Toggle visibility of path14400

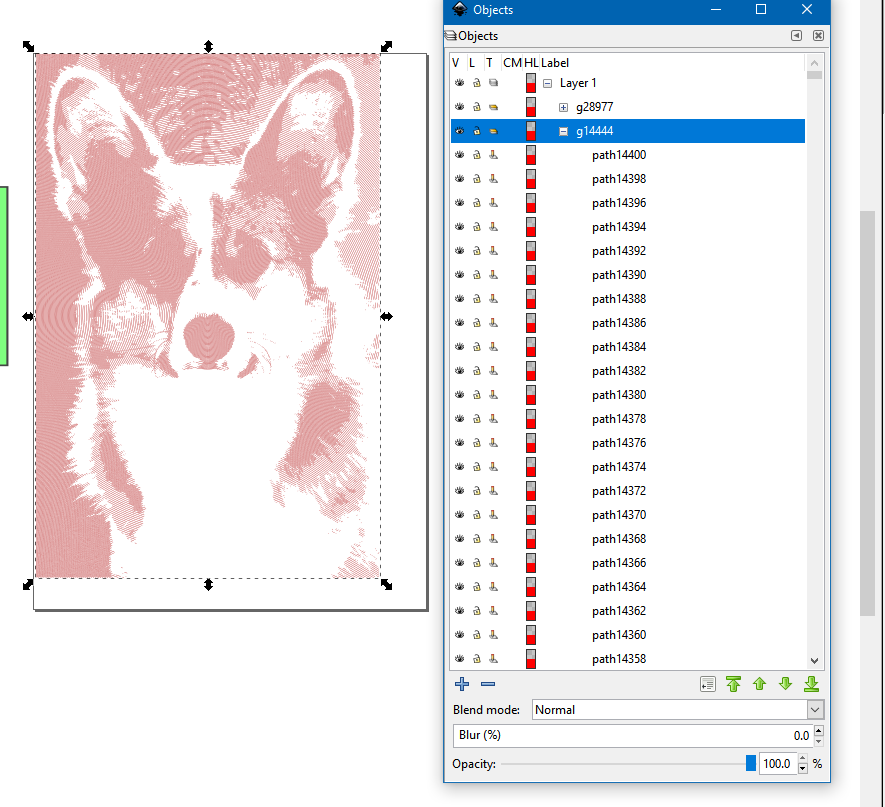coord(459,155)
